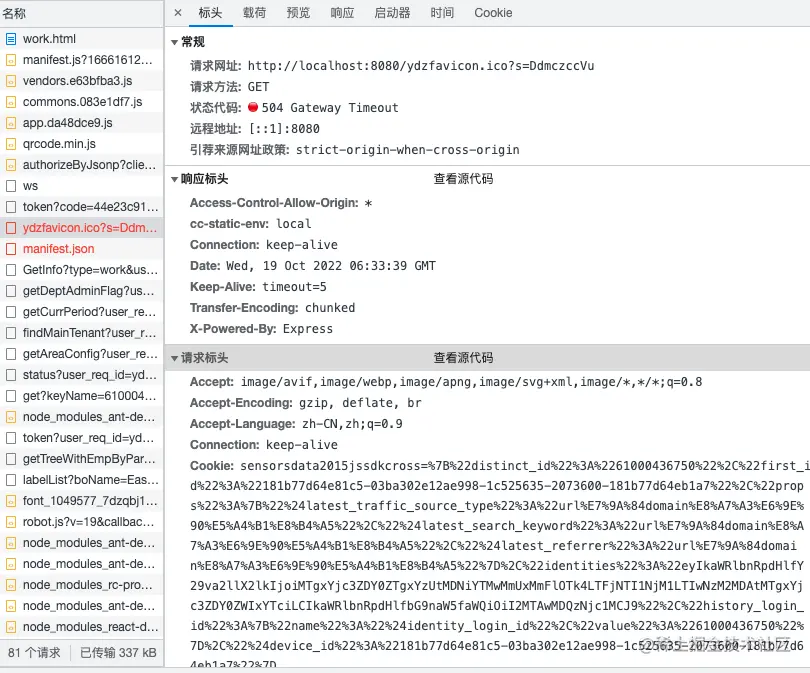Click the script icon for vendors.e63bfba3.js
The image size is (810, 673).
(x=11, y=81)
